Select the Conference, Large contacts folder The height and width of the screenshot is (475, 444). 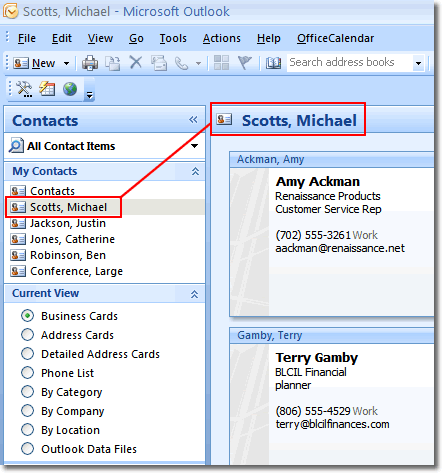tap(76, 271)
